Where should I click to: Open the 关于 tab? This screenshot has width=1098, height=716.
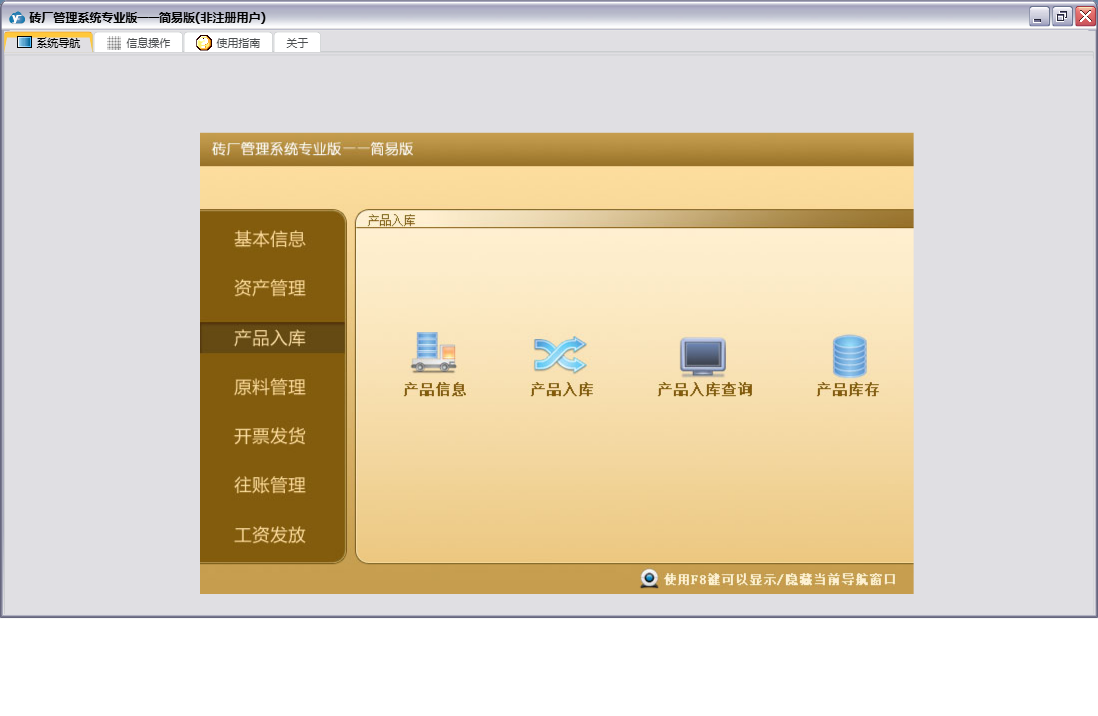point(297,43)
